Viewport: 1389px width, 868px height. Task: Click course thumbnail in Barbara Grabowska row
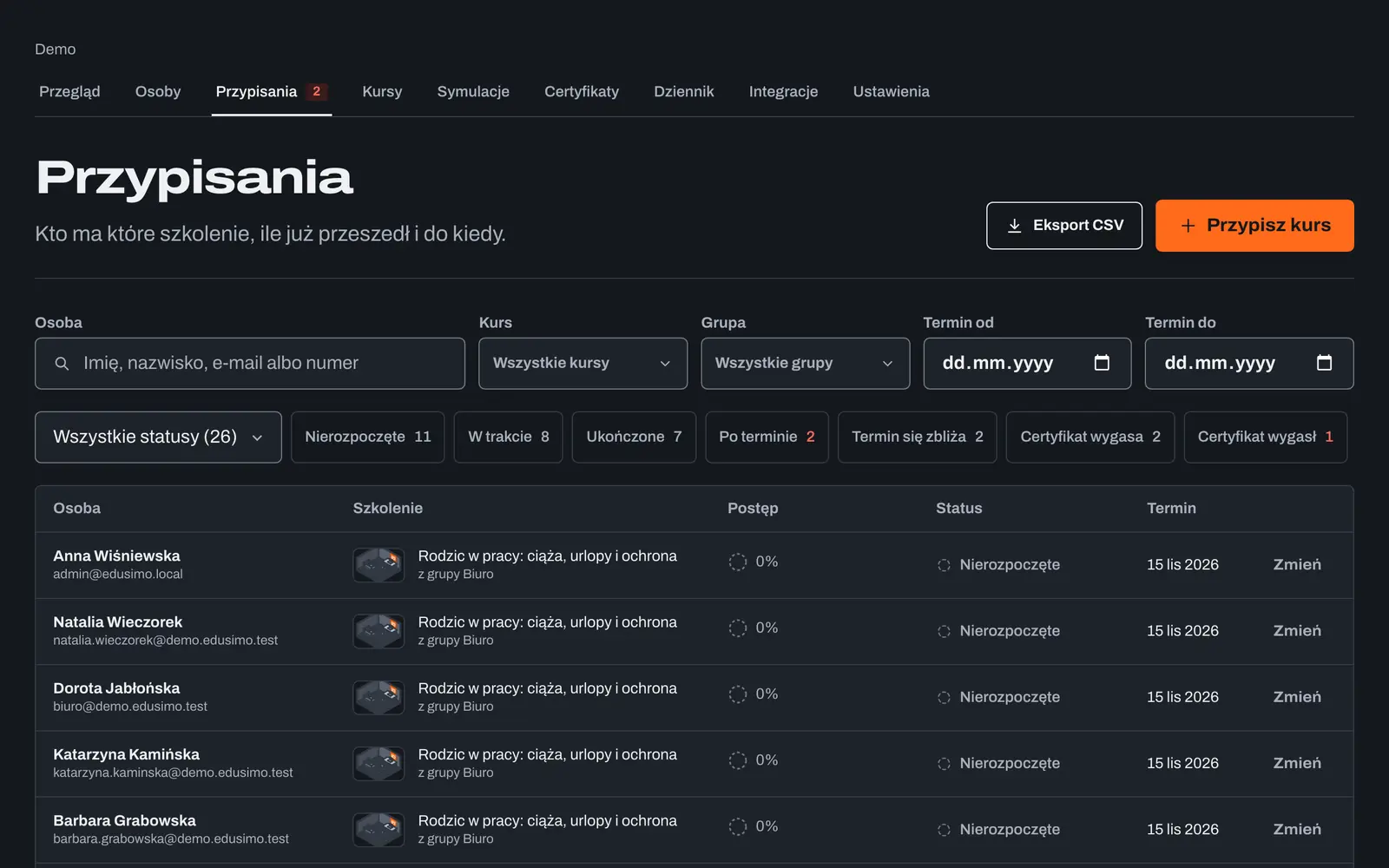379,830
